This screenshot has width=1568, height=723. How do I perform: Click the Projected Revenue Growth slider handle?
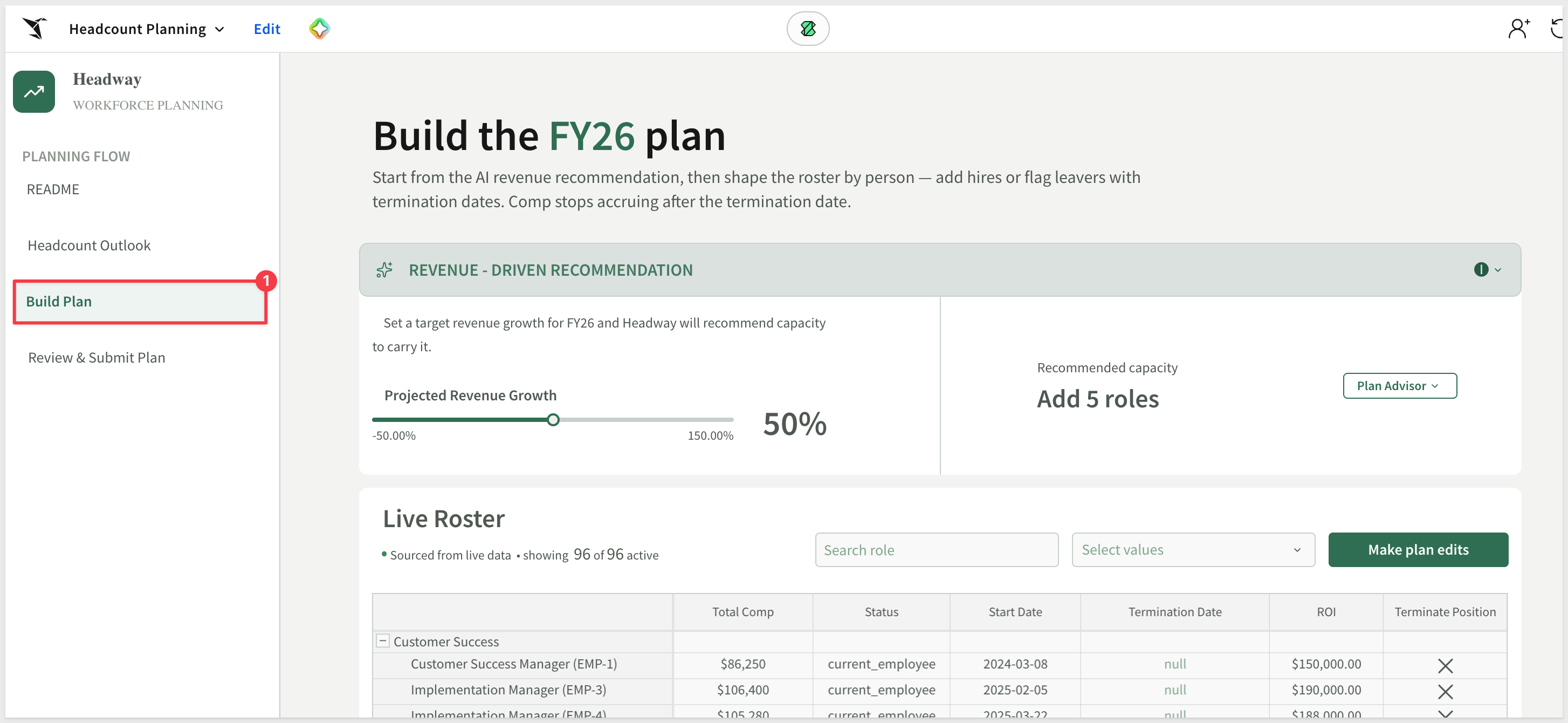pos(553,420)
